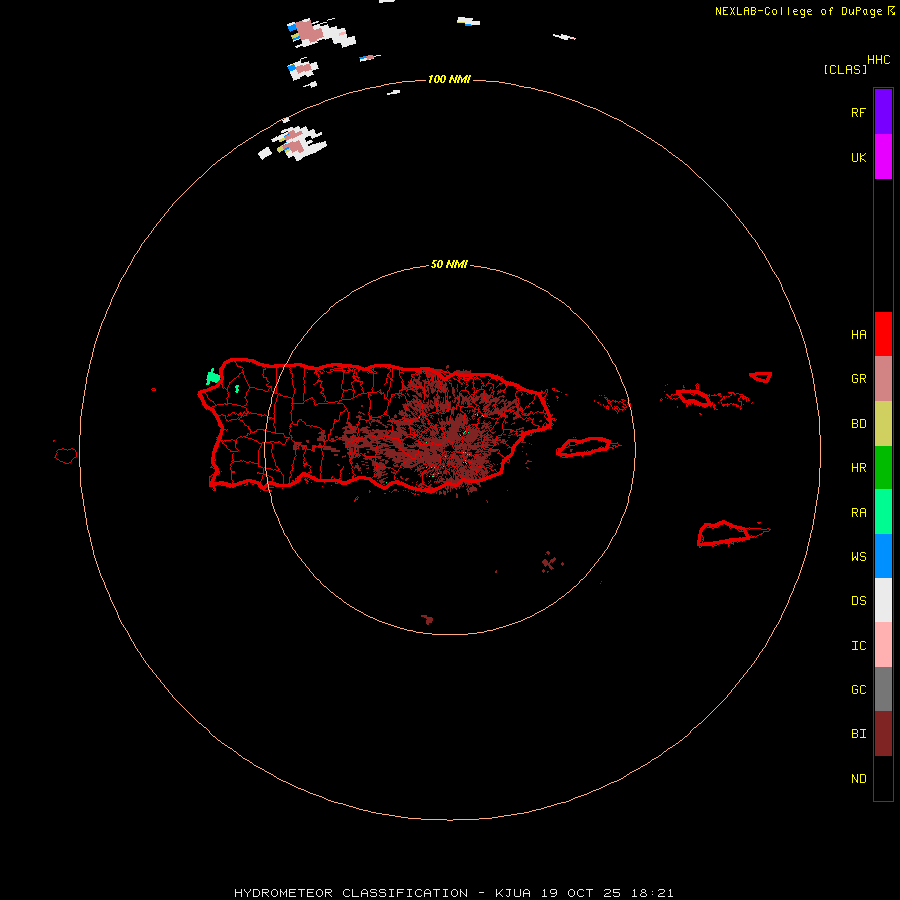The height and width of the screenshot is (900, 900).
Task: Click the 'GC' legend label
Action: [x=858, y=690]
